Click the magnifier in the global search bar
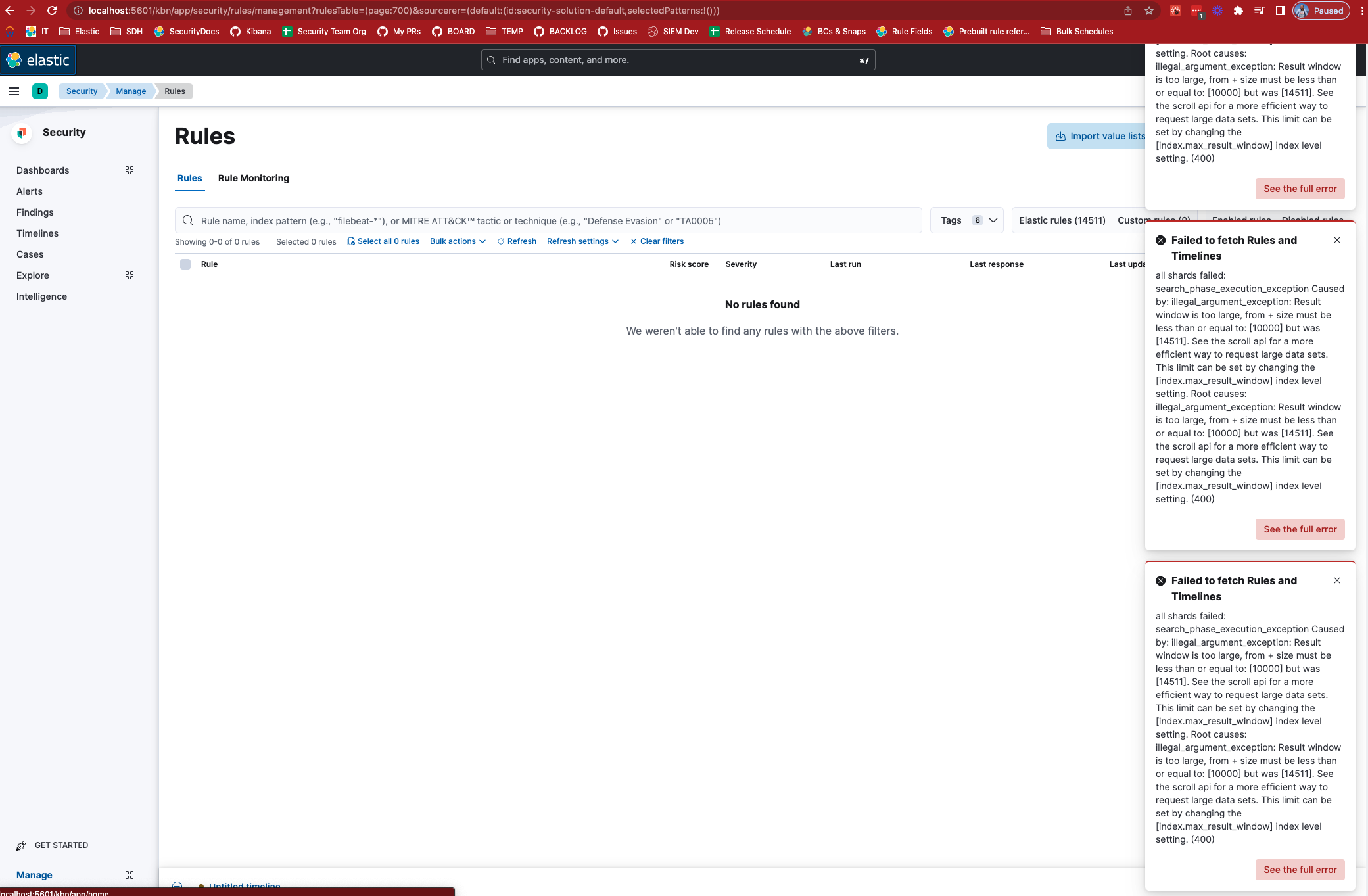 tap(490, 60)
